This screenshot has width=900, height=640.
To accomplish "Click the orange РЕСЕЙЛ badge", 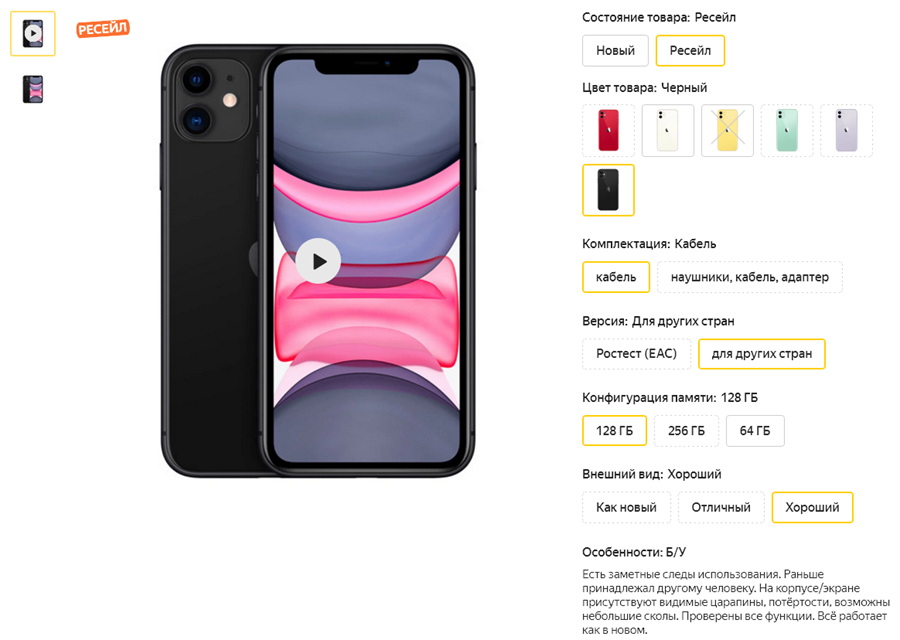I will [x=103, y=28].
